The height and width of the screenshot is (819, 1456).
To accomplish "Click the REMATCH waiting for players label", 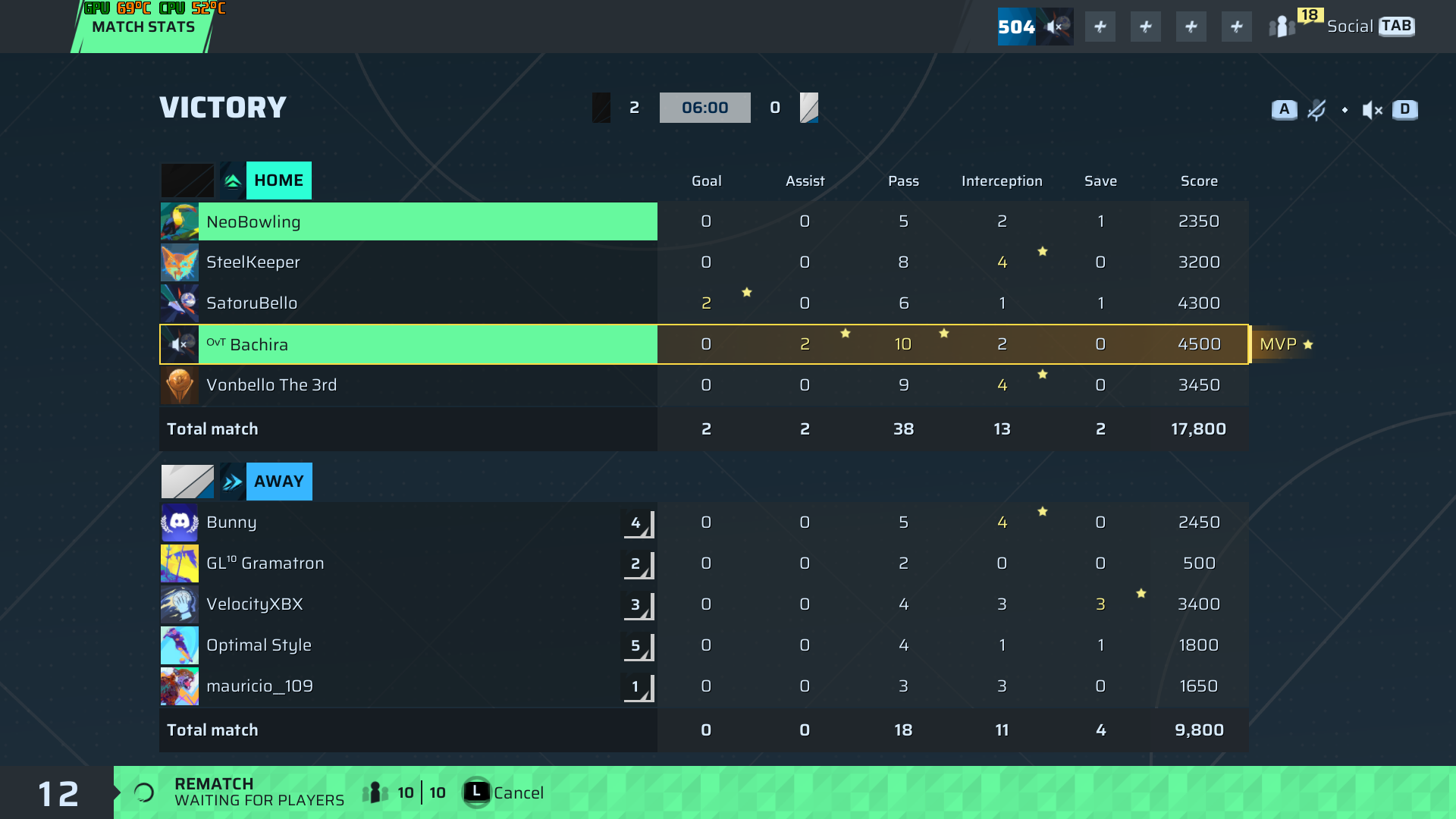I will [x=259, y=792].
